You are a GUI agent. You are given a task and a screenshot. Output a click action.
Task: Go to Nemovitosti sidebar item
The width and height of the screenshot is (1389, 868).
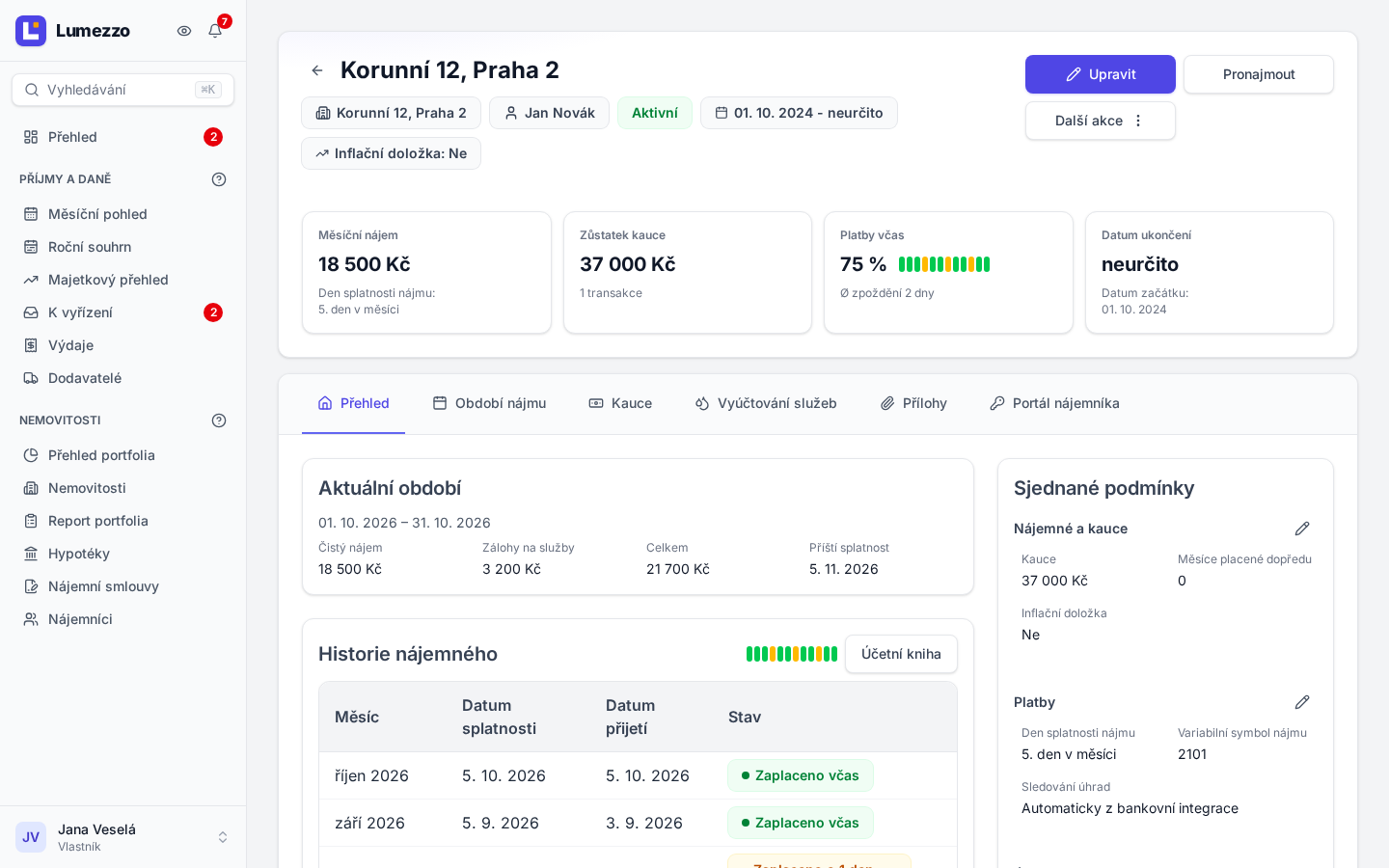pos(123,488)
